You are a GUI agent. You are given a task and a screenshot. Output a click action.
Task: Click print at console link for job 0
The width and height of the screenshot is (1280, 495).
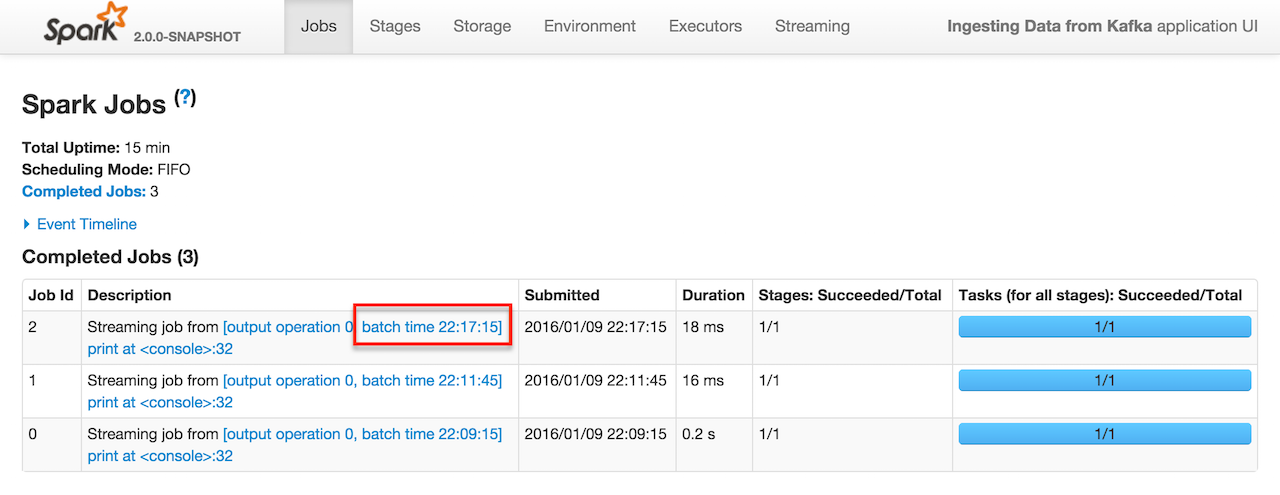click(160, 456)
